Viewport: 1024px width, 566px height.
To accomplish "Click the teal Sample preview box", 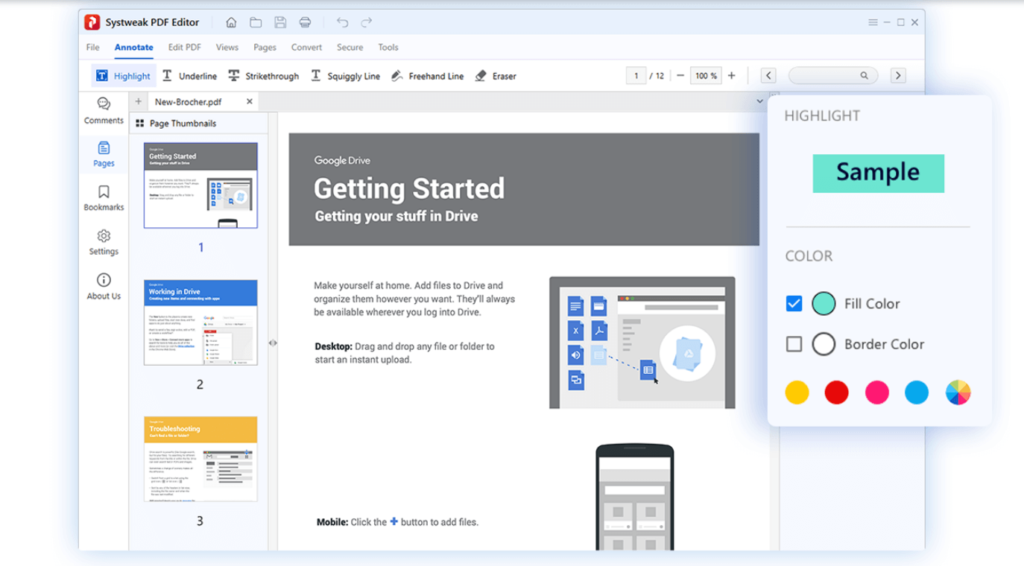I will click(878, 173).
